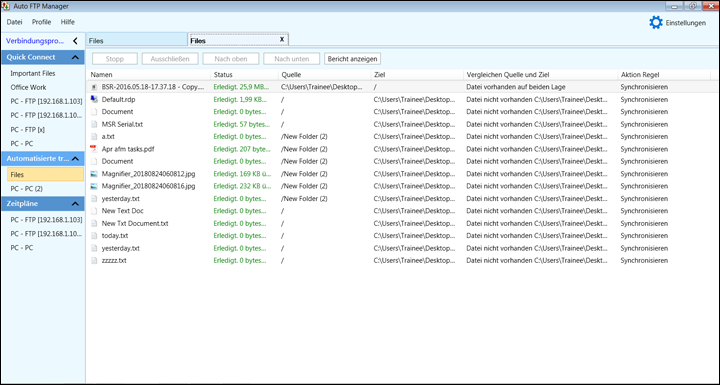Viewport: 720px width, 385px height.
Task: Collapse the Automatisierte transfers section
Action: tap(75, 159)
